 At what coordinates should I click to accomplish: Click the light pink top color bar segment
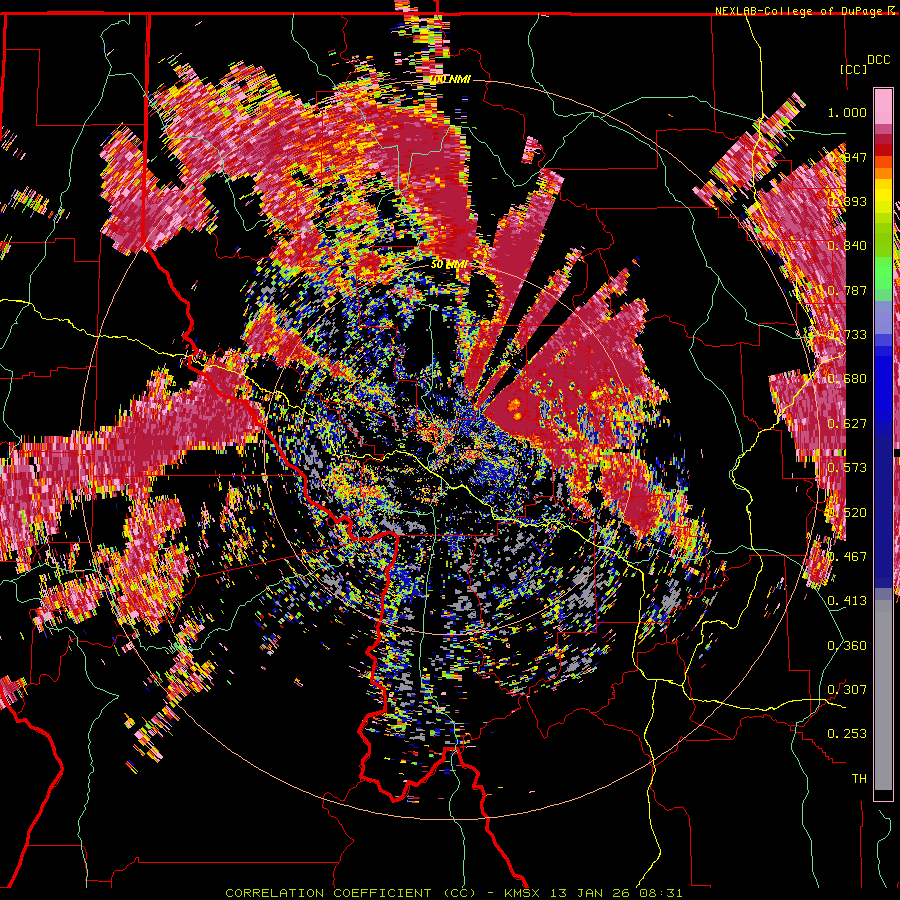883,107
